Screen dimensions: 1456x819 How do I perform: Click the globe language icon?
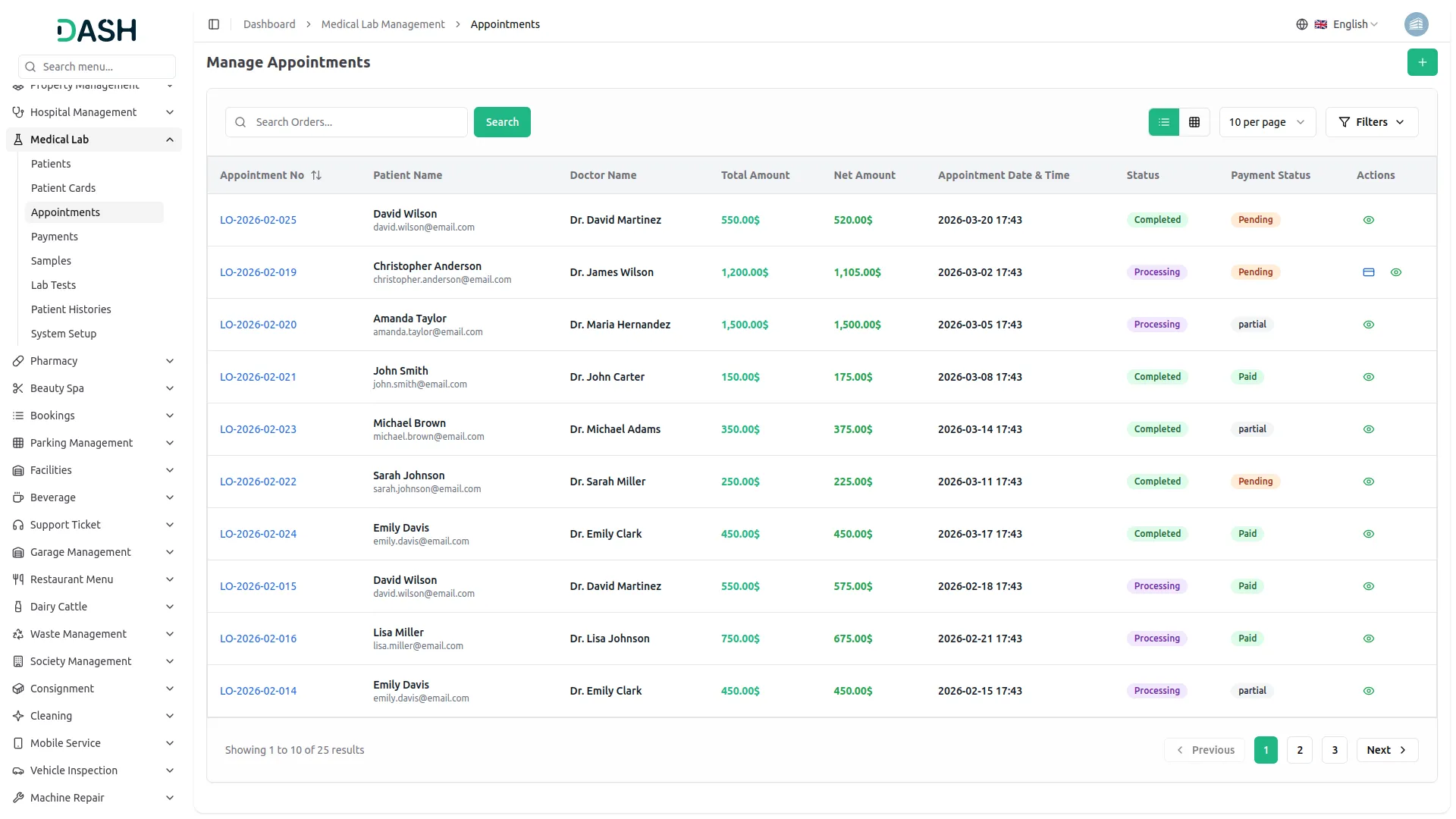click(1301, 24)
